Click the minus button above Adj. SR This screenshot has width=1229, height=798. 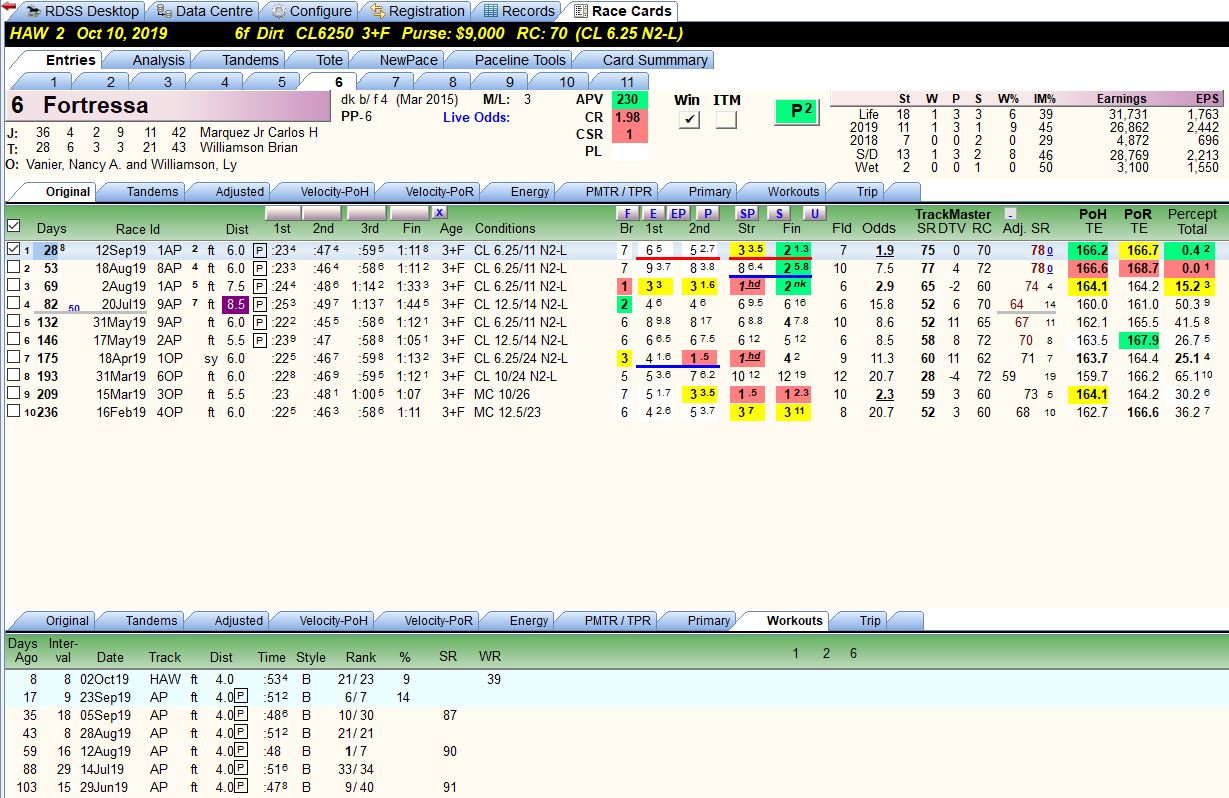click(1010, 214)
